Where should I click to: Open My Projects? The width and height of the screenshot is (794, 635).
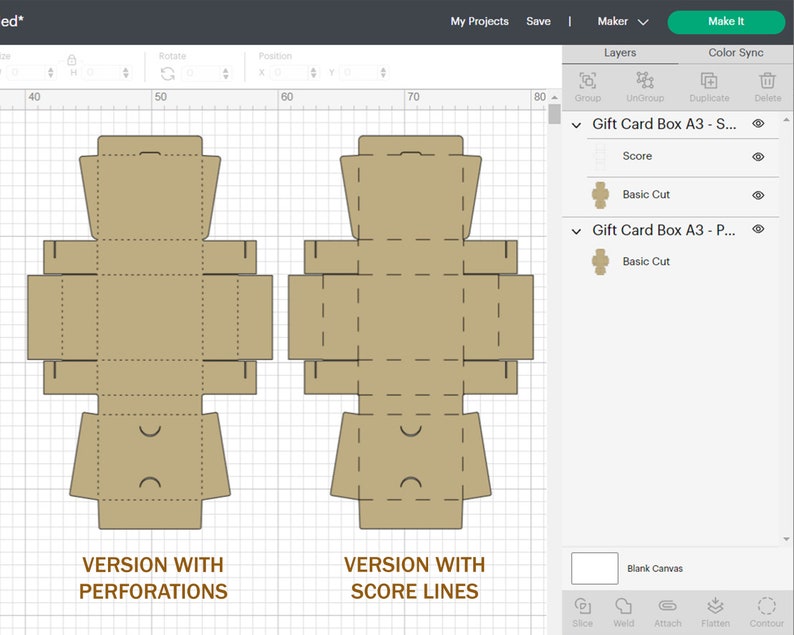coord(480,21)
